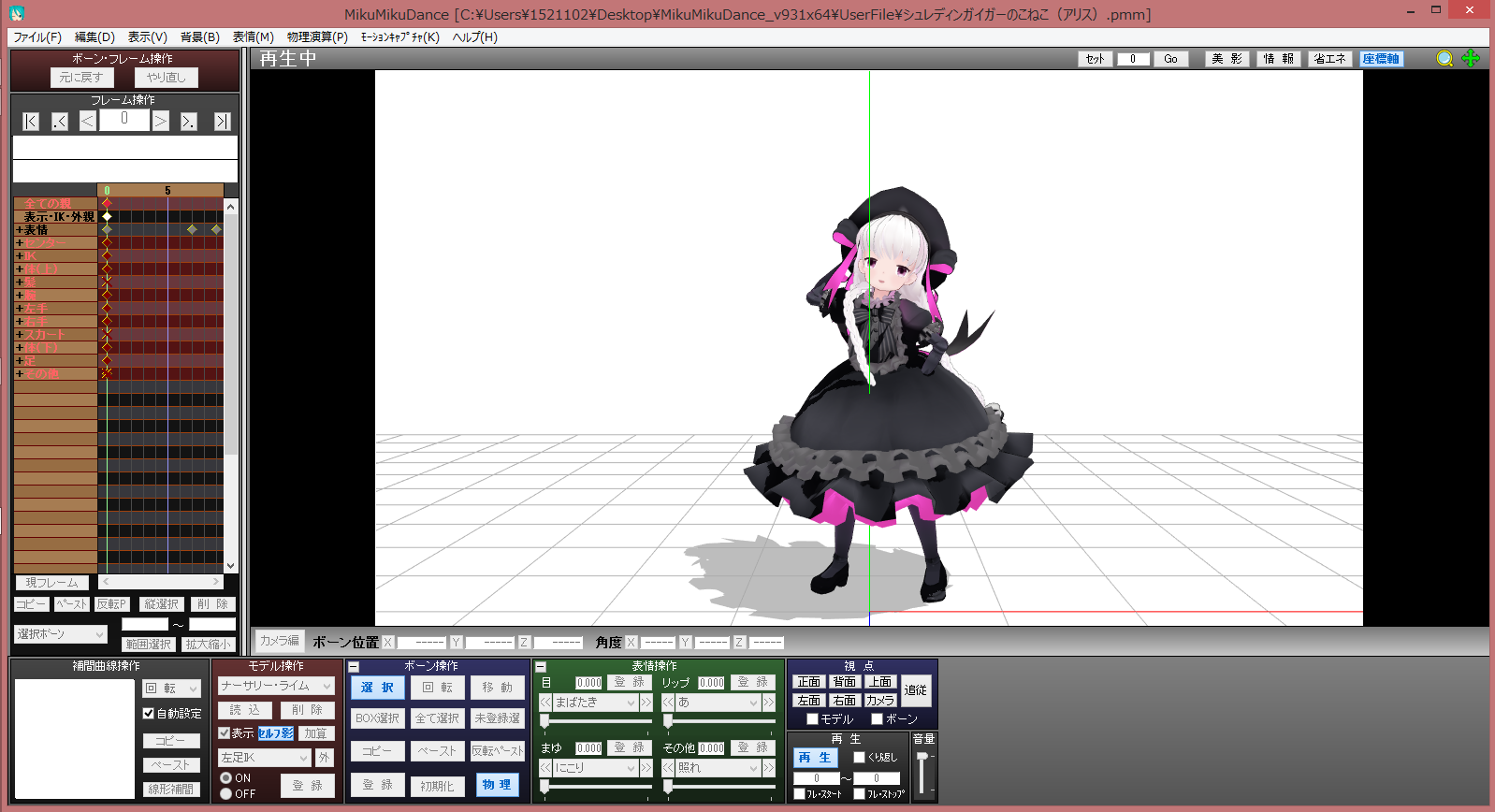The width and height of the screenshot is (1495, 812).
Task: Switch to 正面 front view
Action: [x=809, y=682]
